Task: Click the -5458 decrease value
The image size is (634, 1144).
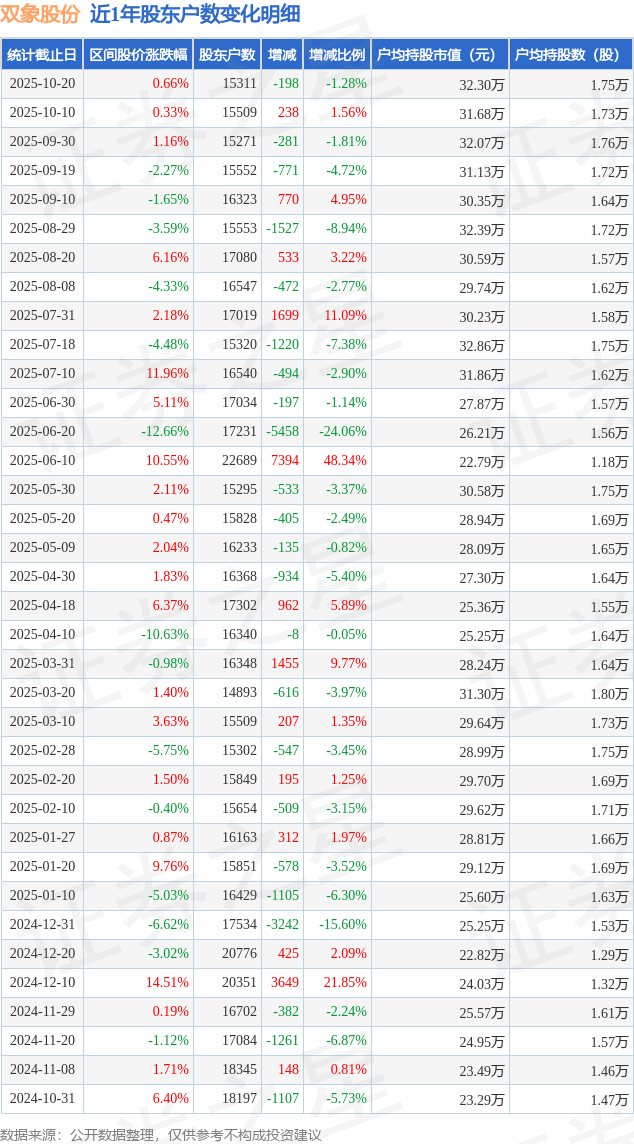Action: pos(283,432)
